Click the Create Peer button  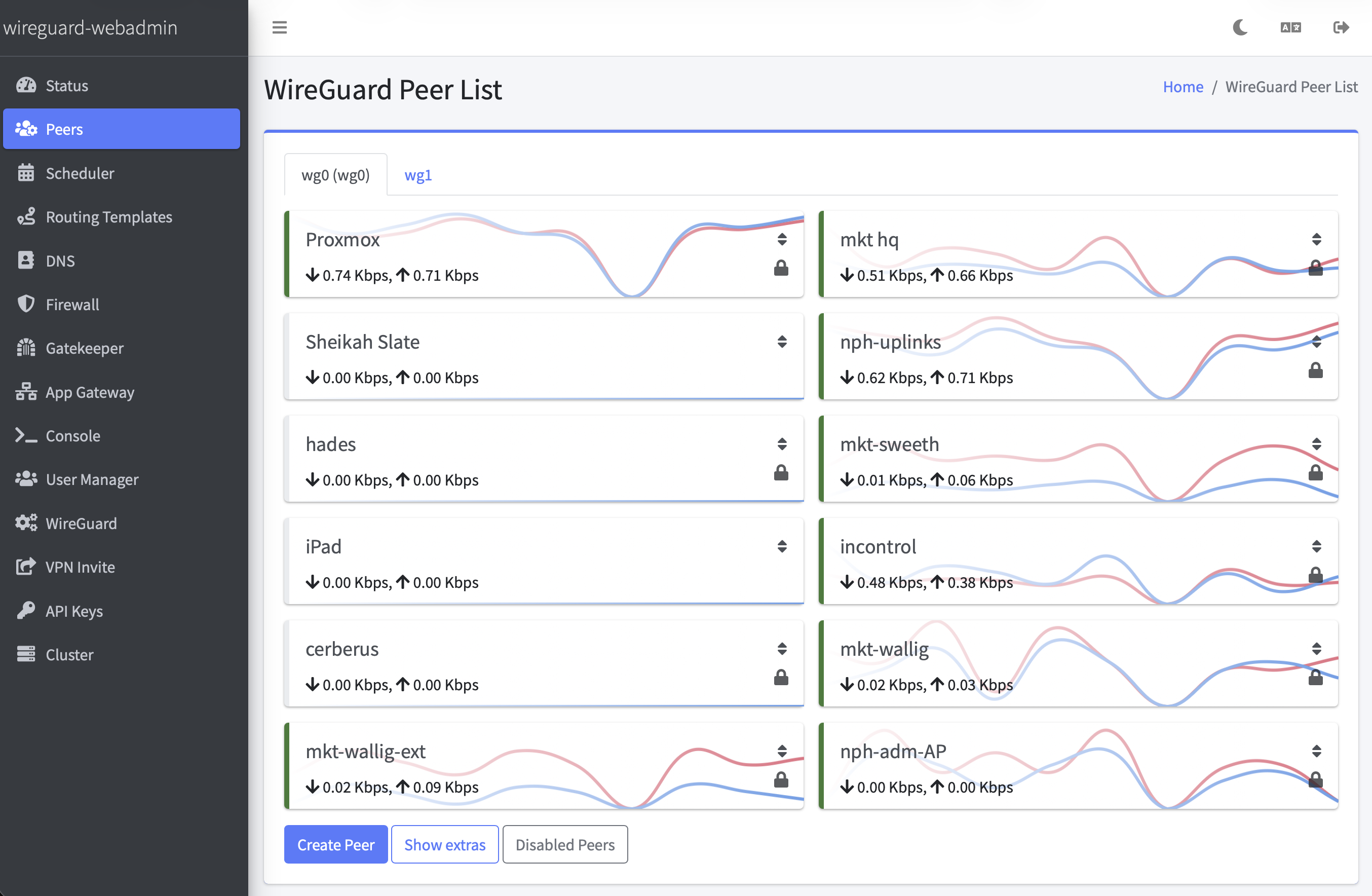(335, 844)
